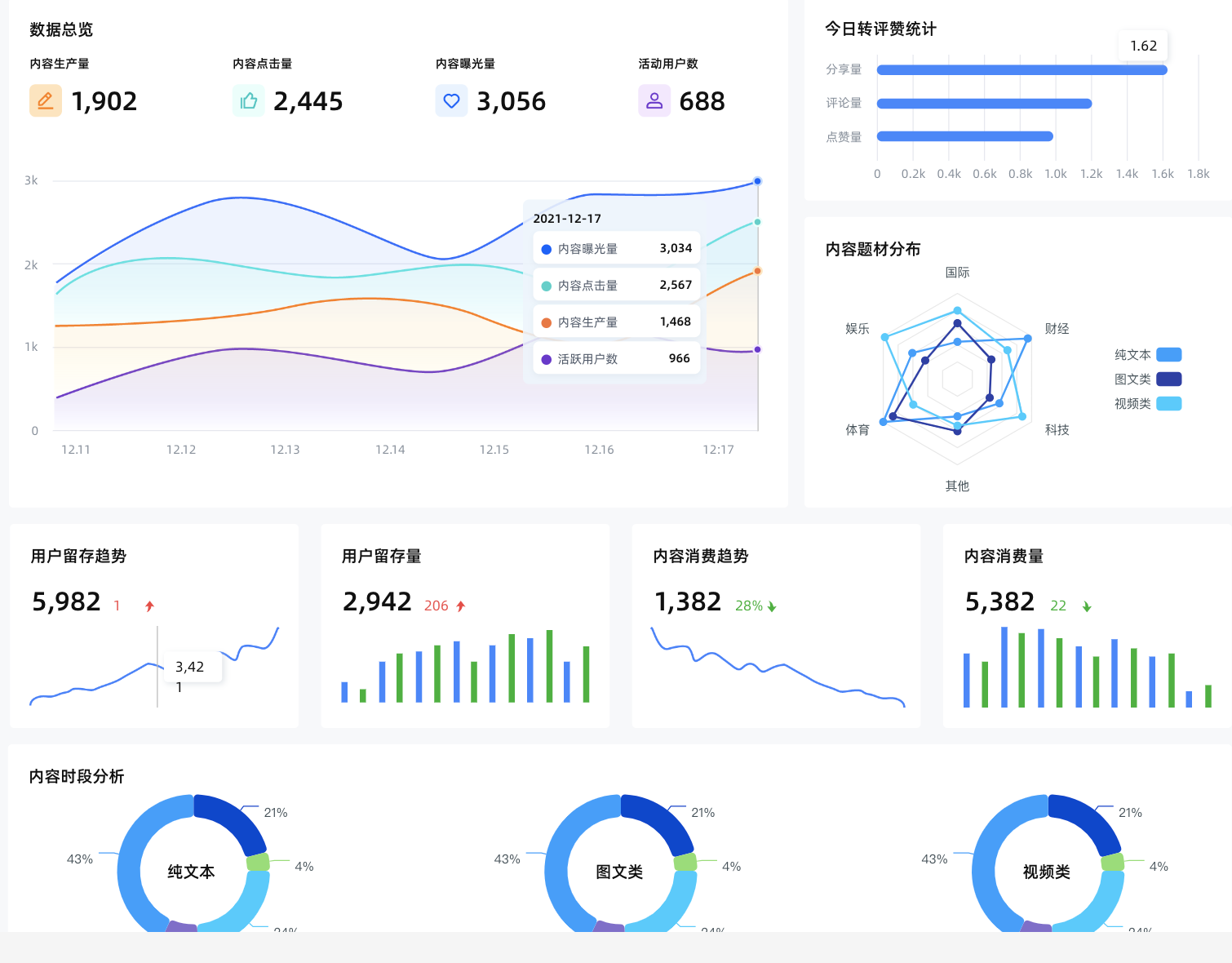
Task: Toggle 纯文本 legend swatch in radar chart
Action: [x=1169, y=354]
